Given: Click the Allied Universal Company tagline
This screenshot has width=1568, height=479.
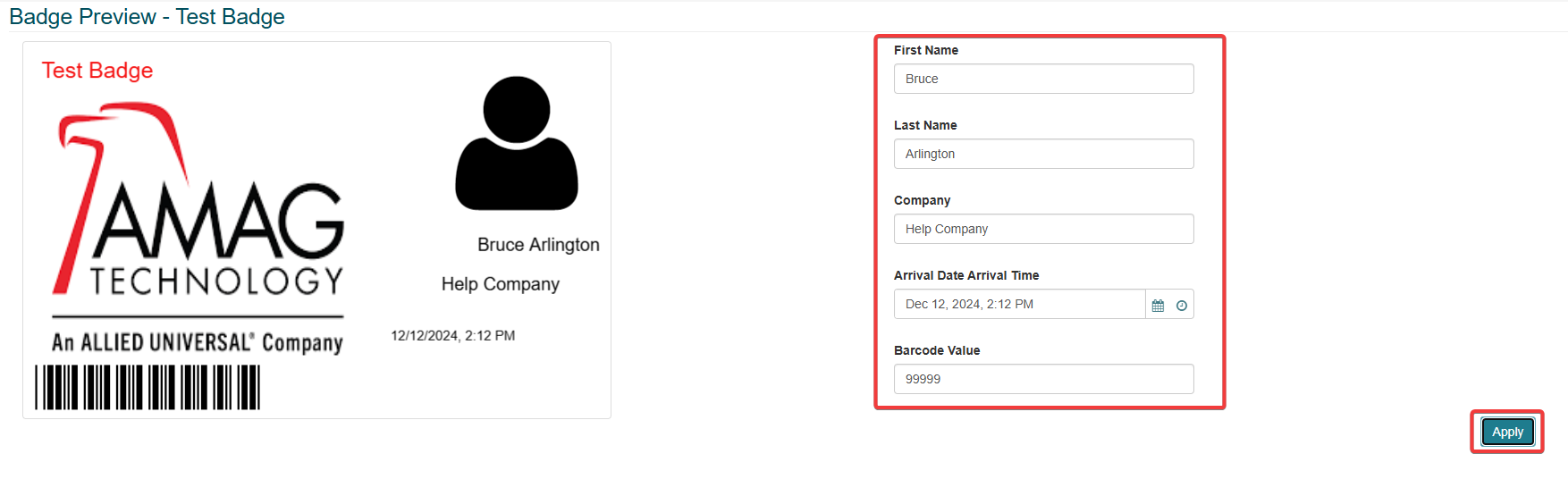Looking at the screenshot, I should 198,342.
